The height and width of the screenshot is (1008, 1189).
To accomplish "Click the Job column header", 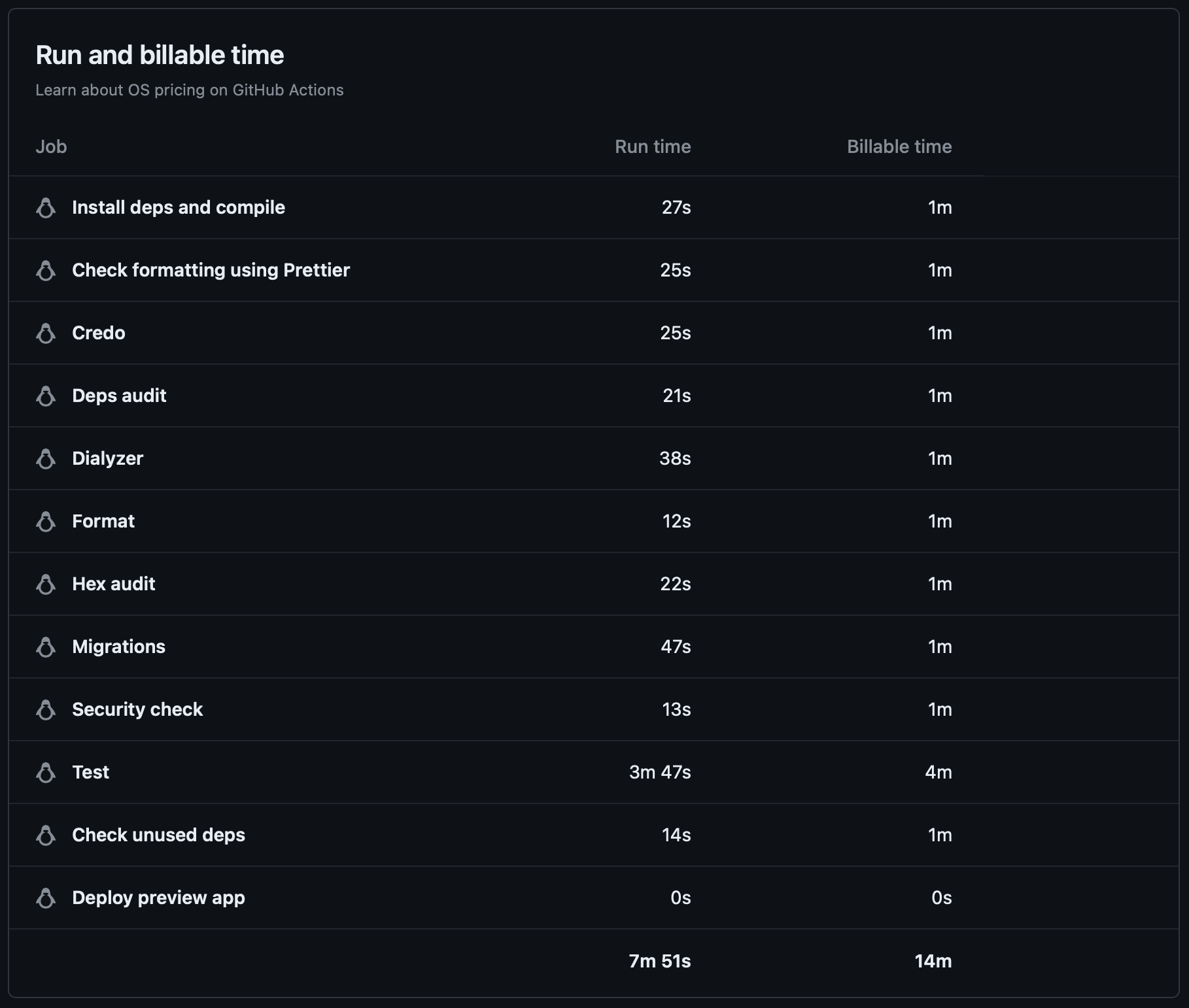I will point(51,146).
